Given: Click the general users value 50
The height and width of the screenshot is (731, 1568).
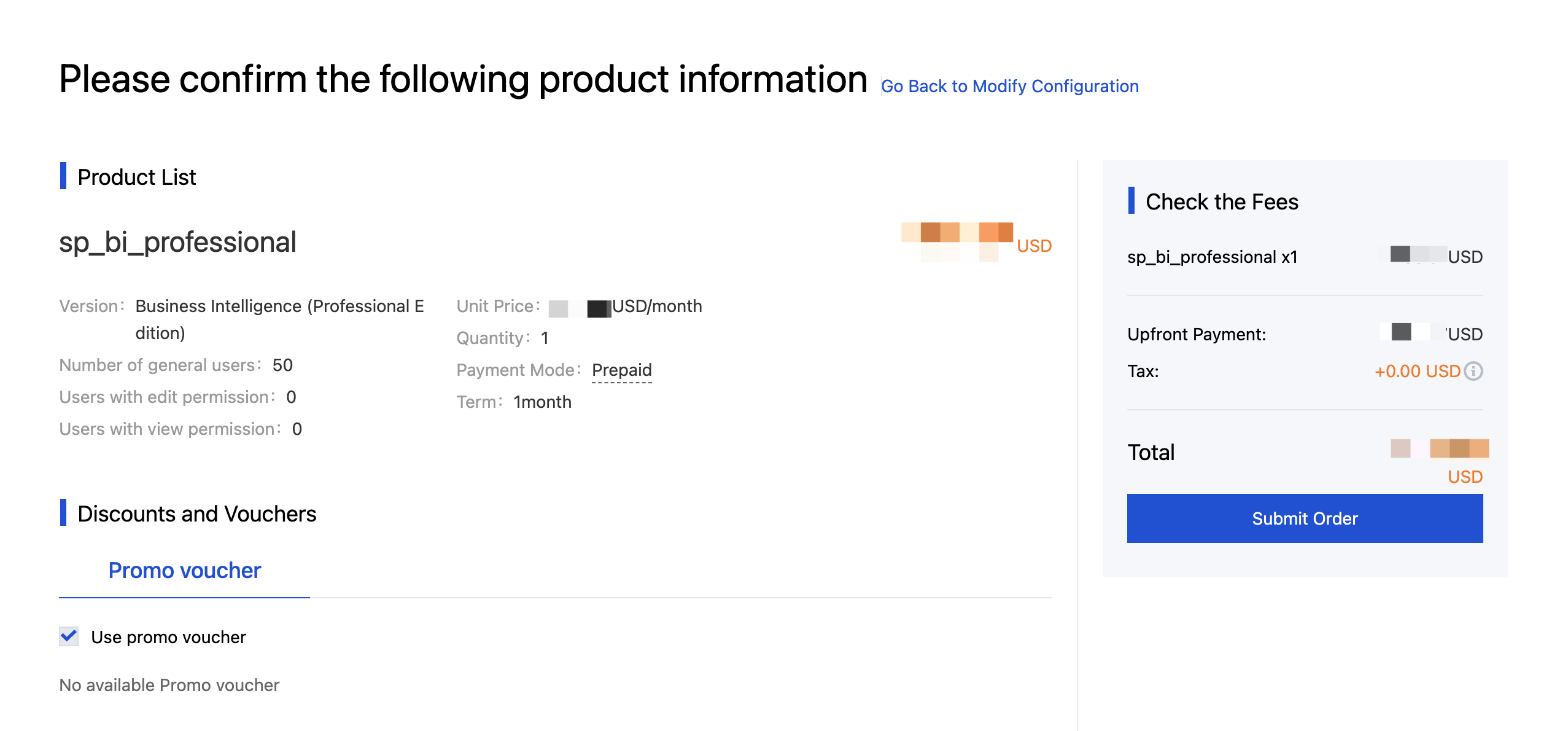Looking at the screenshot, I should pyautogui.click(x=282, y=365).
